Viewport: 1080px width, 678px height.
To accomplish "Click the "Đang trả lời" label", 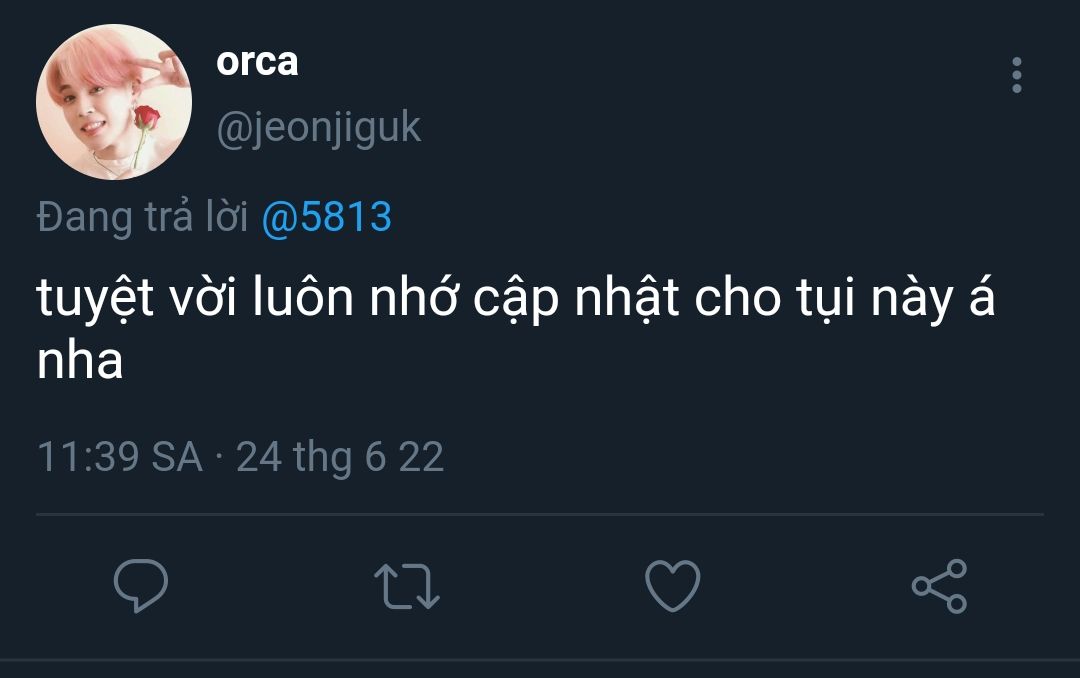I will point(142,217).
